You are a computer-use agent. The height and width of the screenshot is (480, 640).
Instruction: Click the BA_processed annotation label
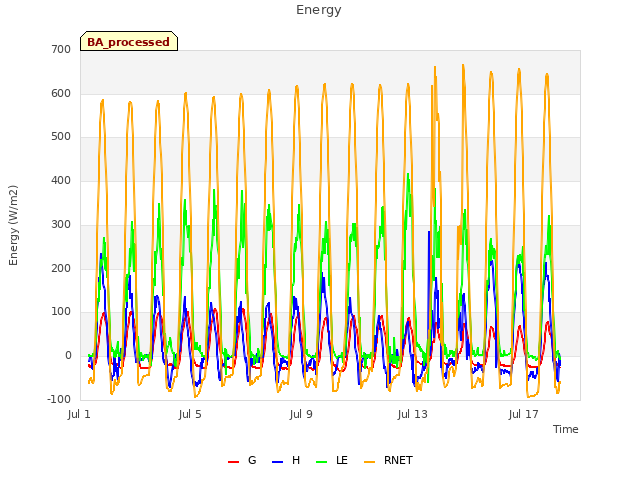pos(129,42)
